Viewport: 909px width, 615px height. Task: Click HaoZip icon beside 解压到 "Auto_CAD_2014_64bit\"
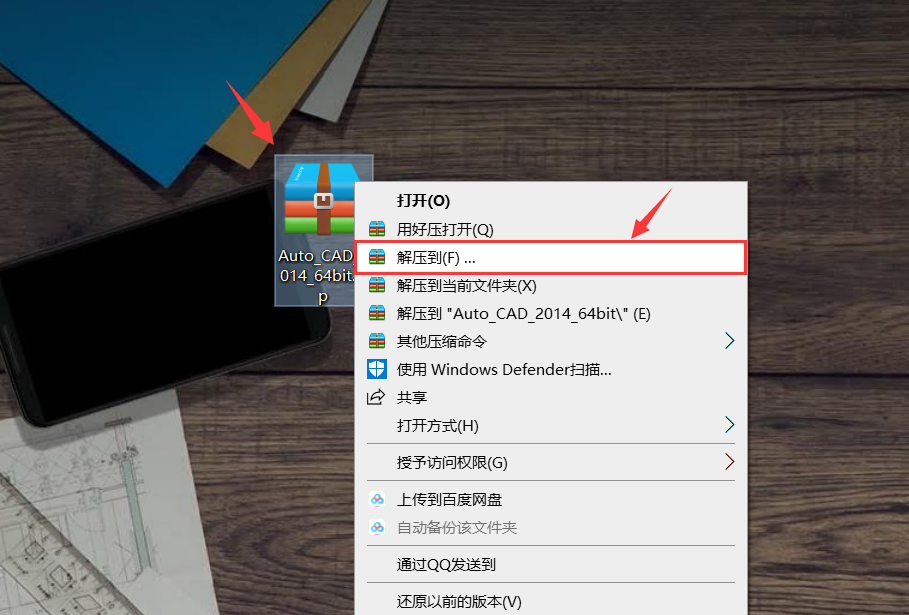377,313
